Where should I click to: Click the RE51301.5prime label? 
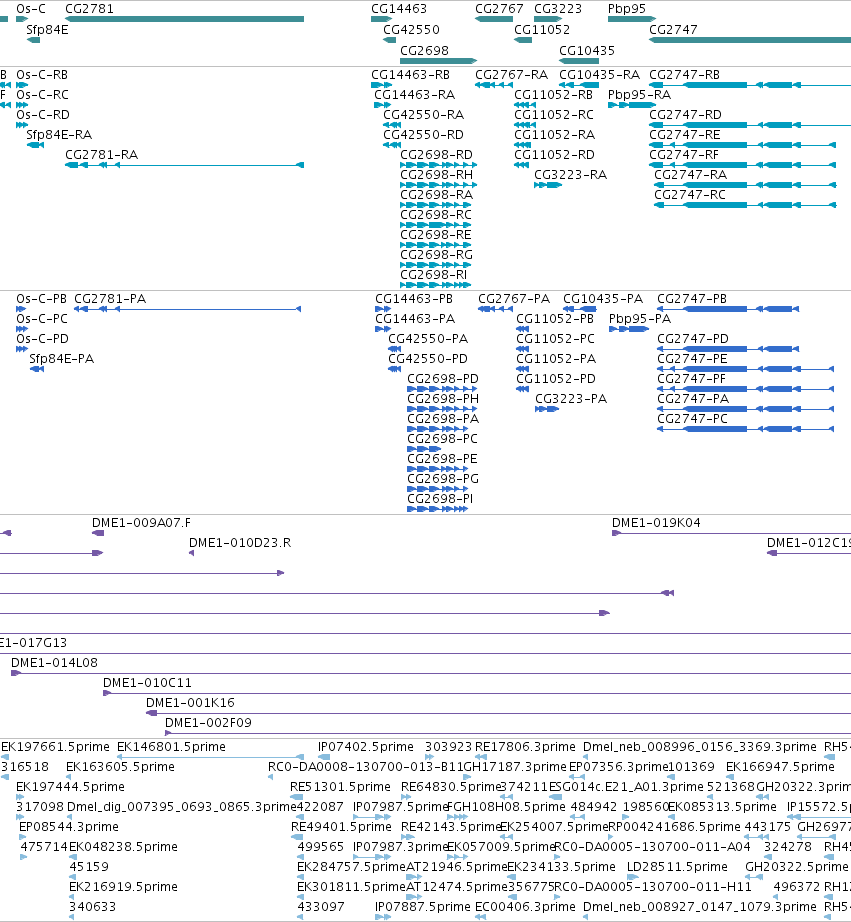[341, 787]
